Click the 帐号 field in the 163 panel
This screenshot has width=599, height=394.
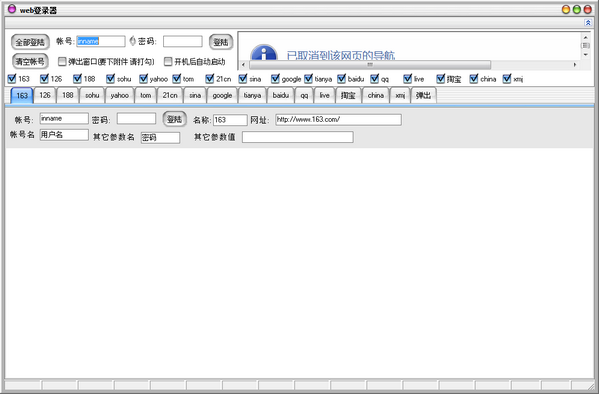tap(64, 118)
